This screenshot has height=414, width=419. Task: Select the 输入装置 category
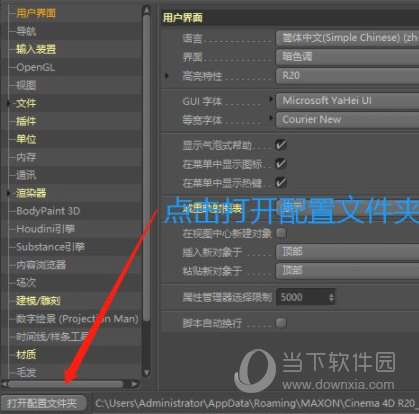[x=36, y=49]
